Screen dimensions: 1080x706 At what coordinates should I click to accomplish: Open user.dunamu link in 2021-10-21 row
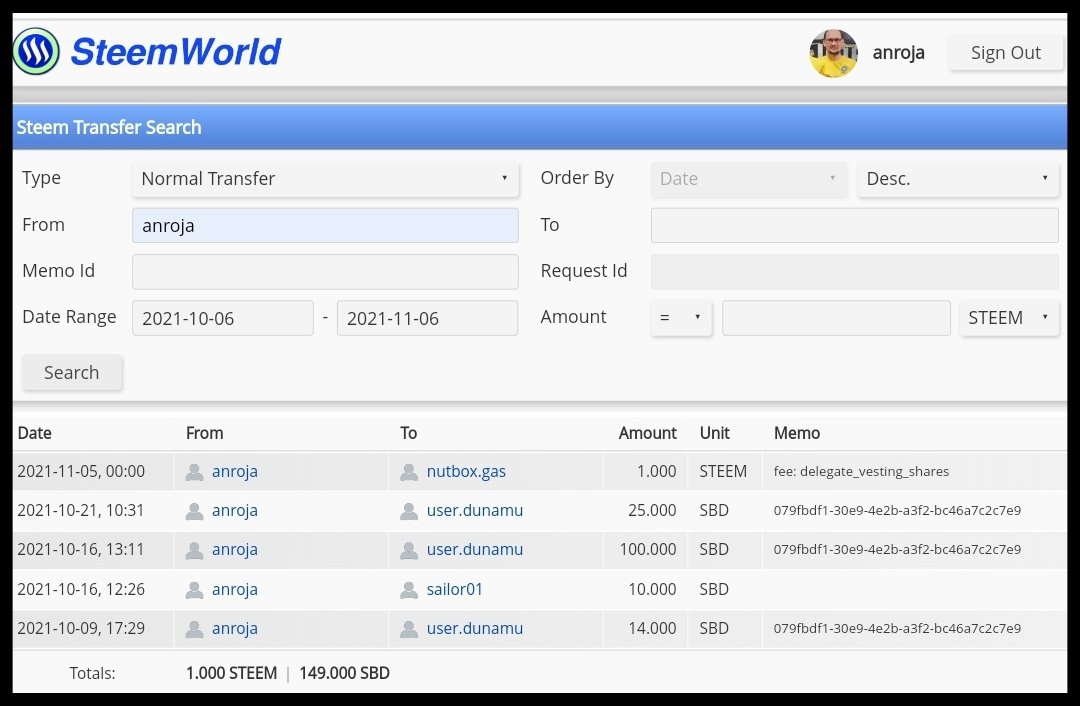[x=475, y=511]
